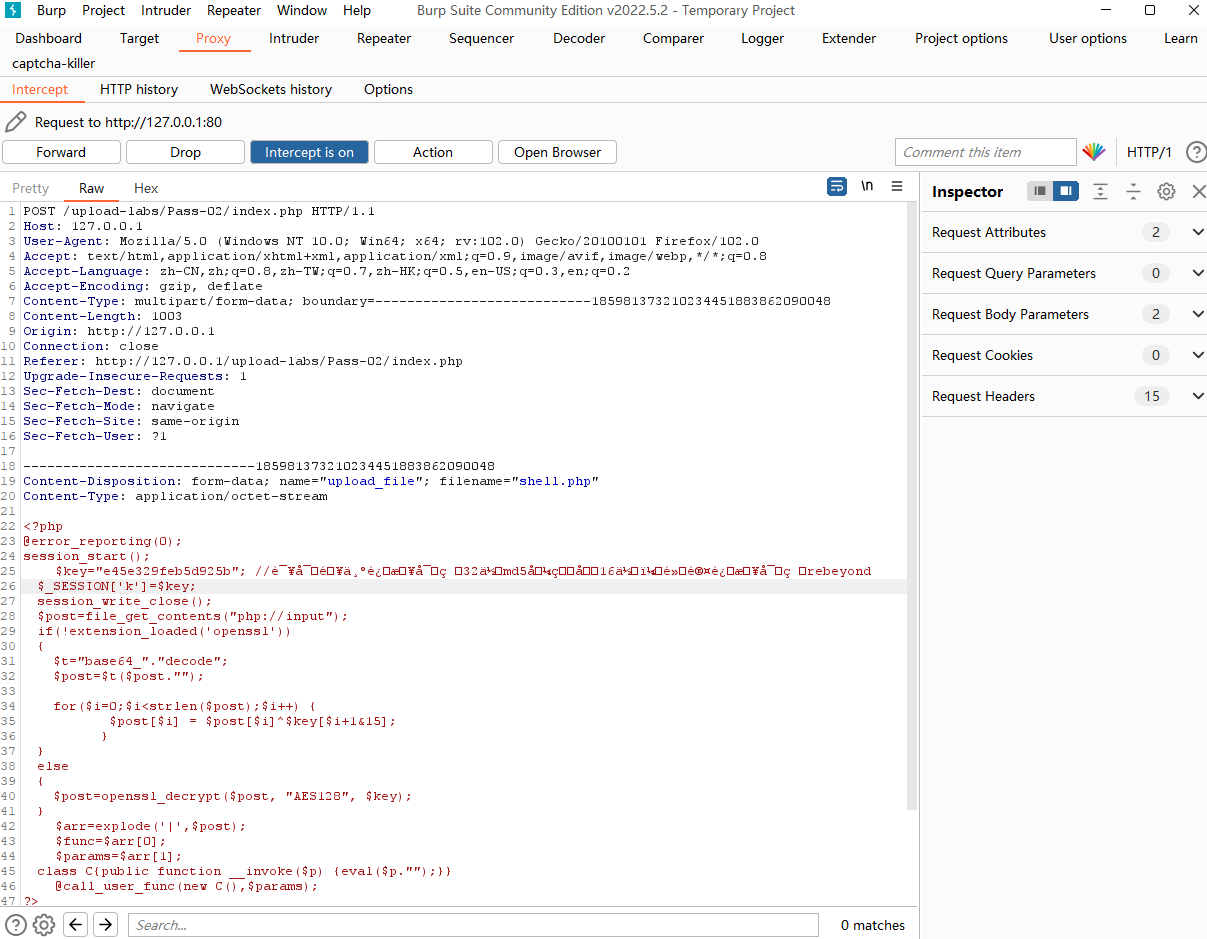Screen dimensions: 1207x939
Task: Open the Decoder tab
Action: [x=579, y=38]
